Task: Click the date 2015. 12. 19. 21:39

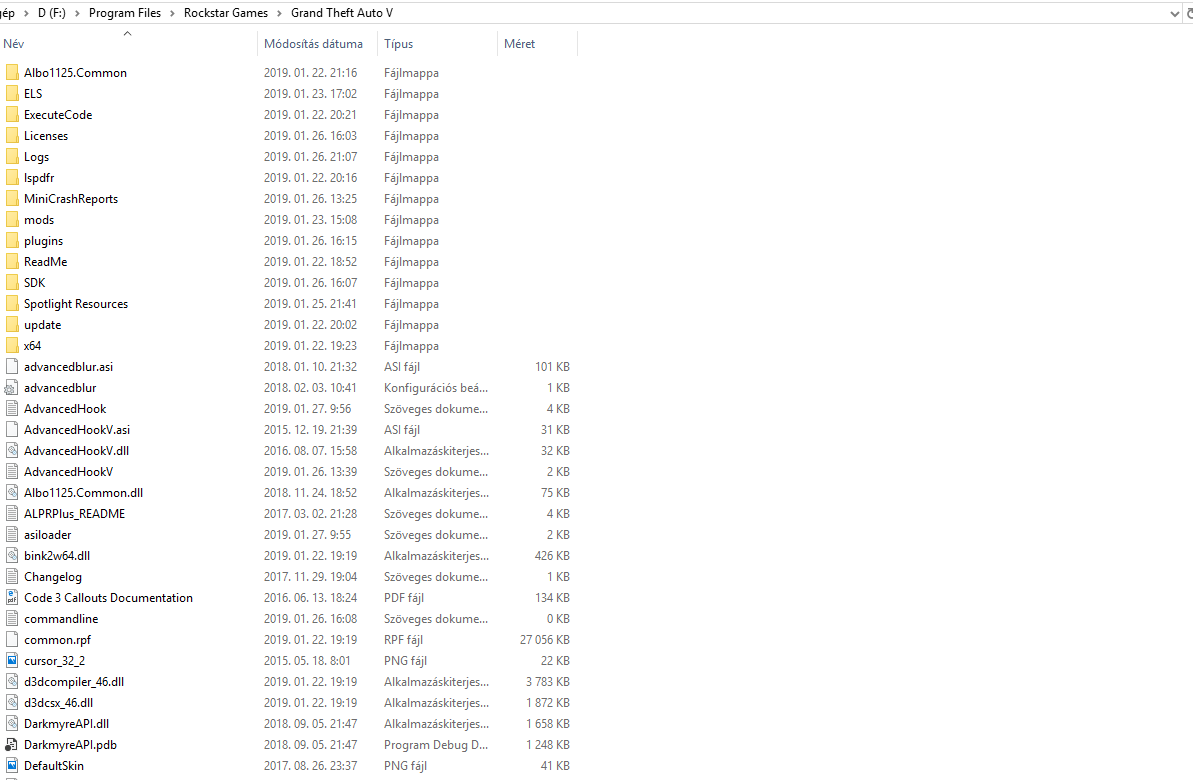Action: pos(310,430)
